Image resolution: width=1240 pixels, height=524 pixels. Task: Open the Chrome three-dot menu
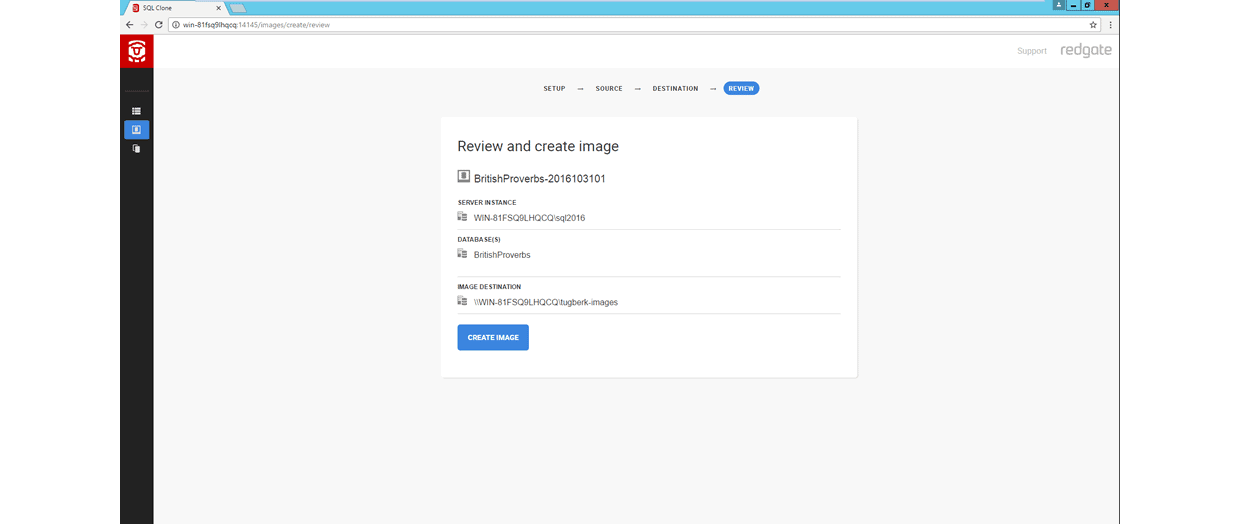pos(1110,24)
